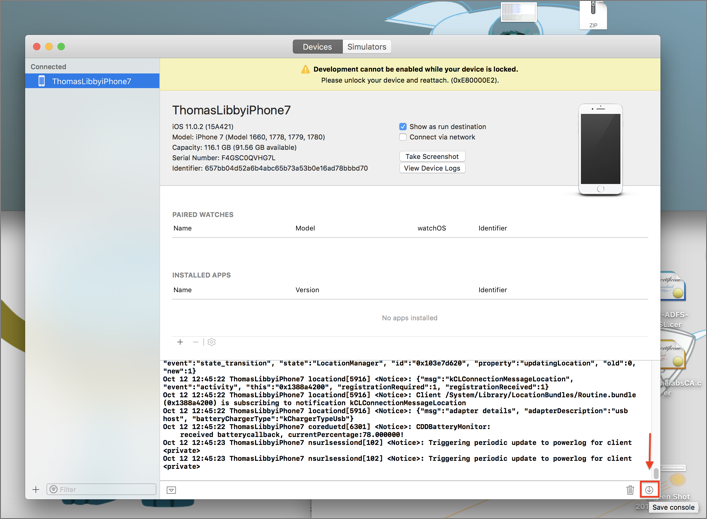
Task: Clear the console with the trash icon
Action: (630, 490)
